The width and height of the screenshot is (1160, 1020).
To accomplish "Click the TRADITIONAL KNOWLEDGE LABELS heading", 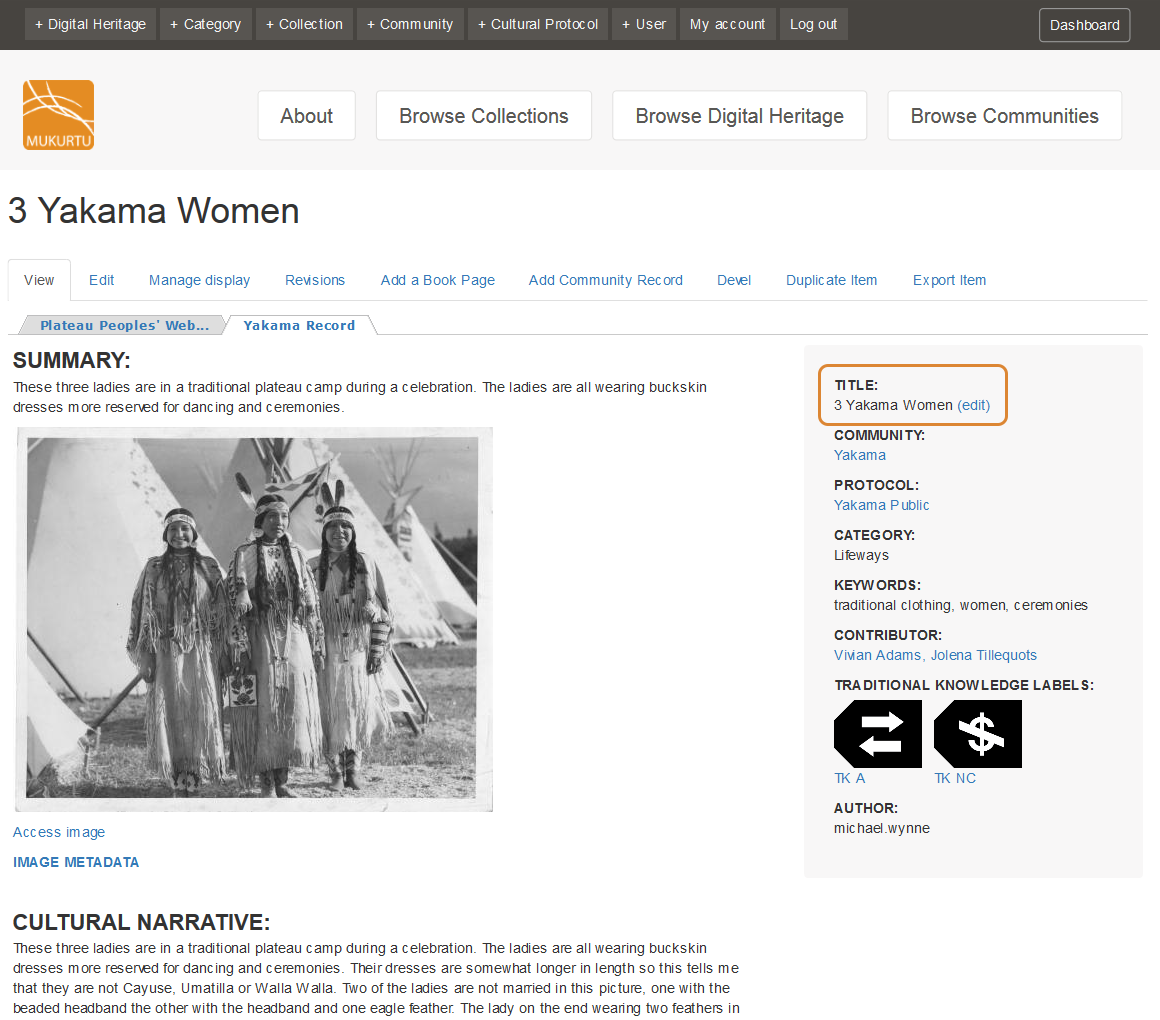I will pyautogui.click(x=964, y=686).
